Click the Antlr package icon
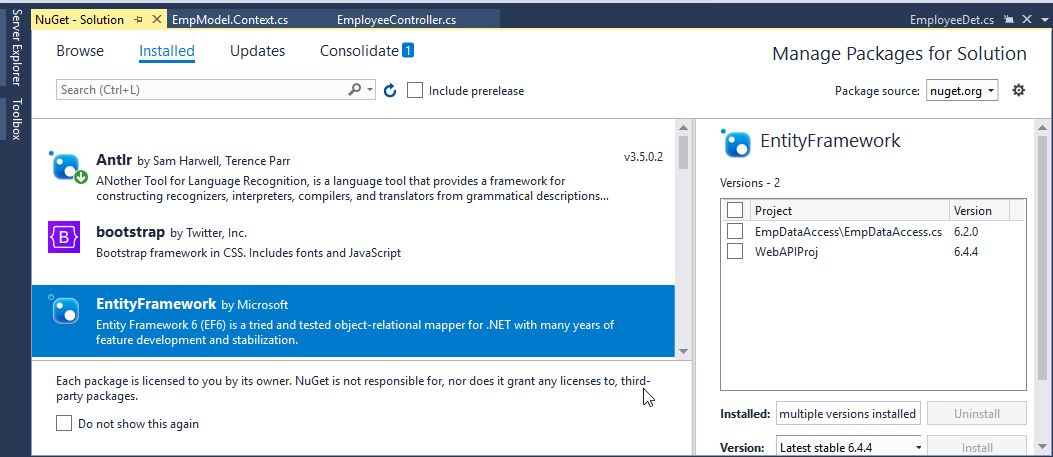Viewport: 1053px width, 457px height. (66, 166)
